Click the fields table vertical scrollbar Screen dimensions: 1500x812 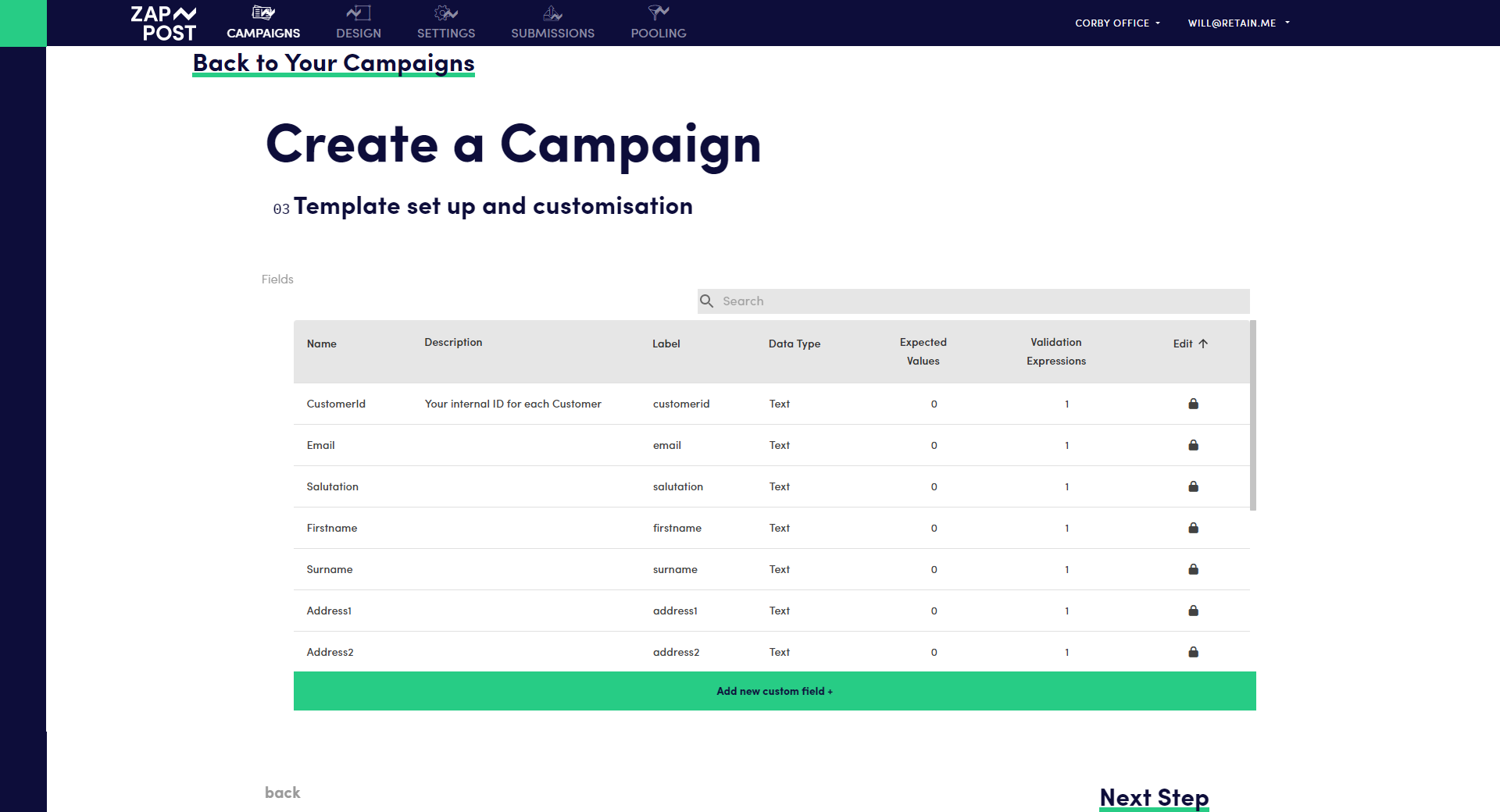[x=1253, y=415]
